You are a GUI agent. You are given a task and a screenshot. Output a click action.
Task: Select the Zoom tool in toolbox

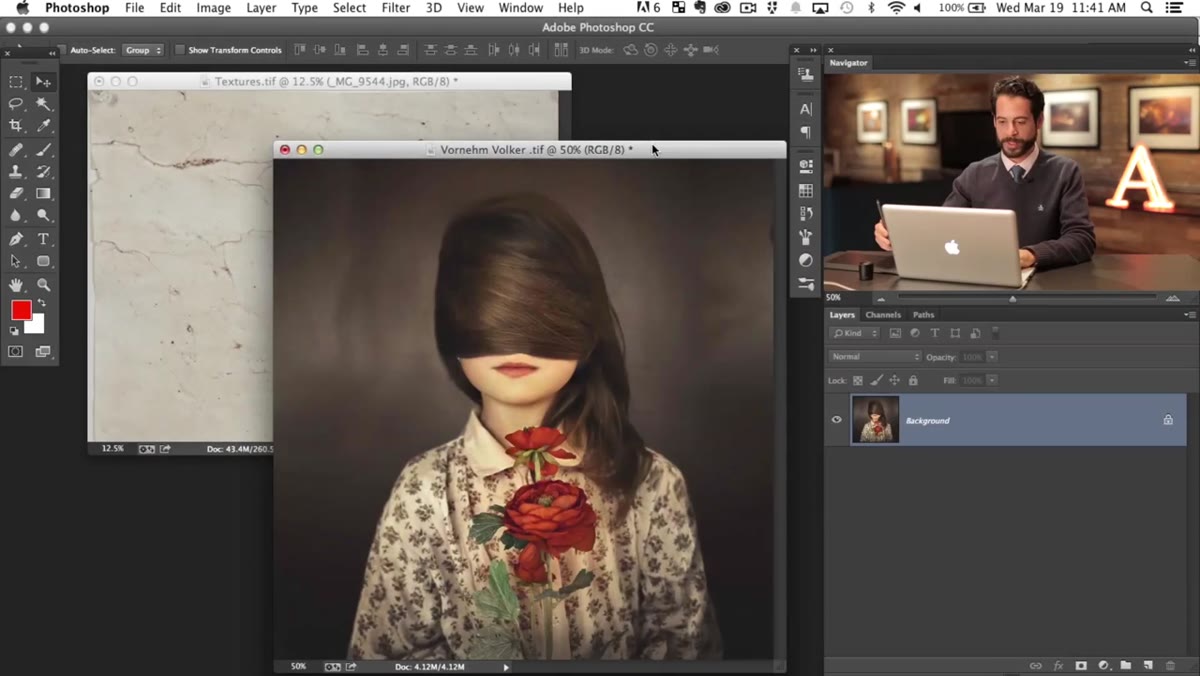(x=43, y=285)
